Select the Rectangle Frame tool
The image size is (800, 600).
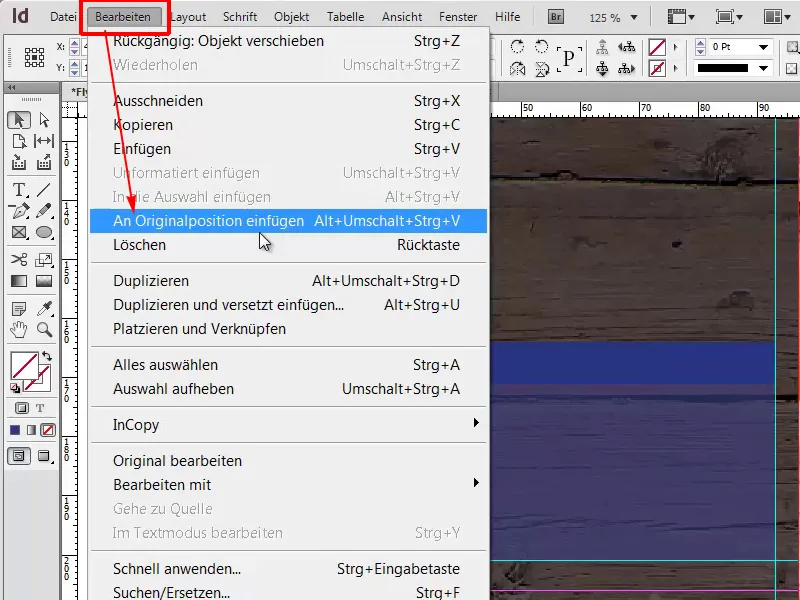[19, 233]
